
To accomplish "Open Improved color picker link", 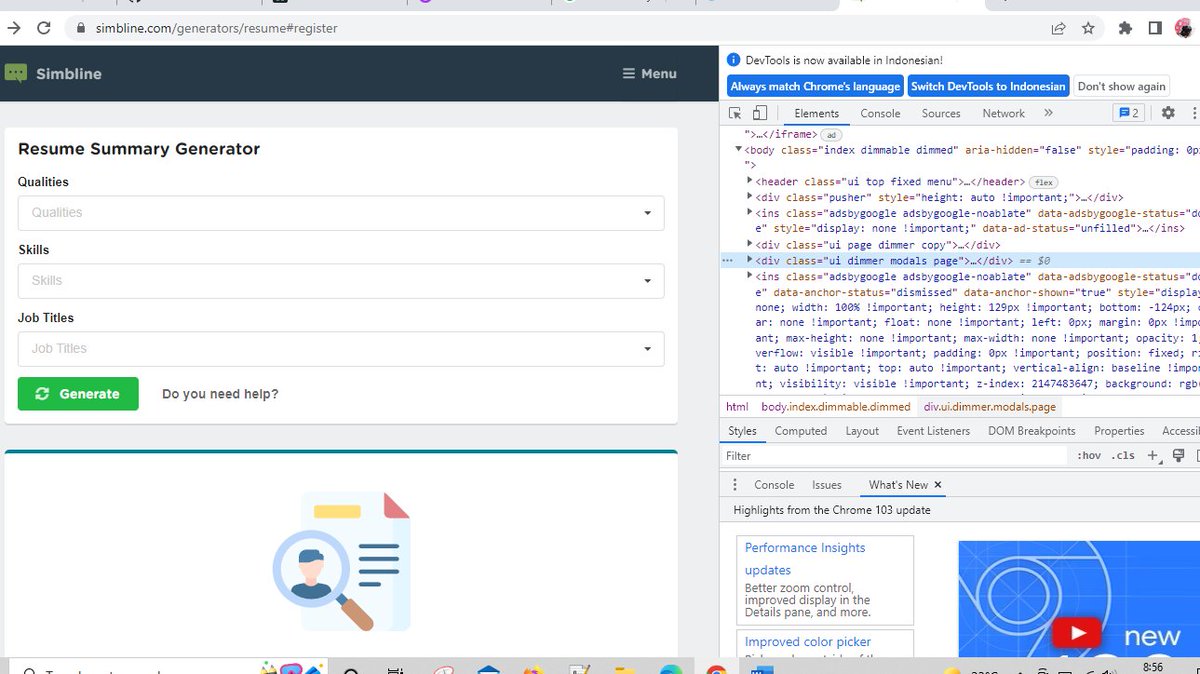I will click(808, 641).
